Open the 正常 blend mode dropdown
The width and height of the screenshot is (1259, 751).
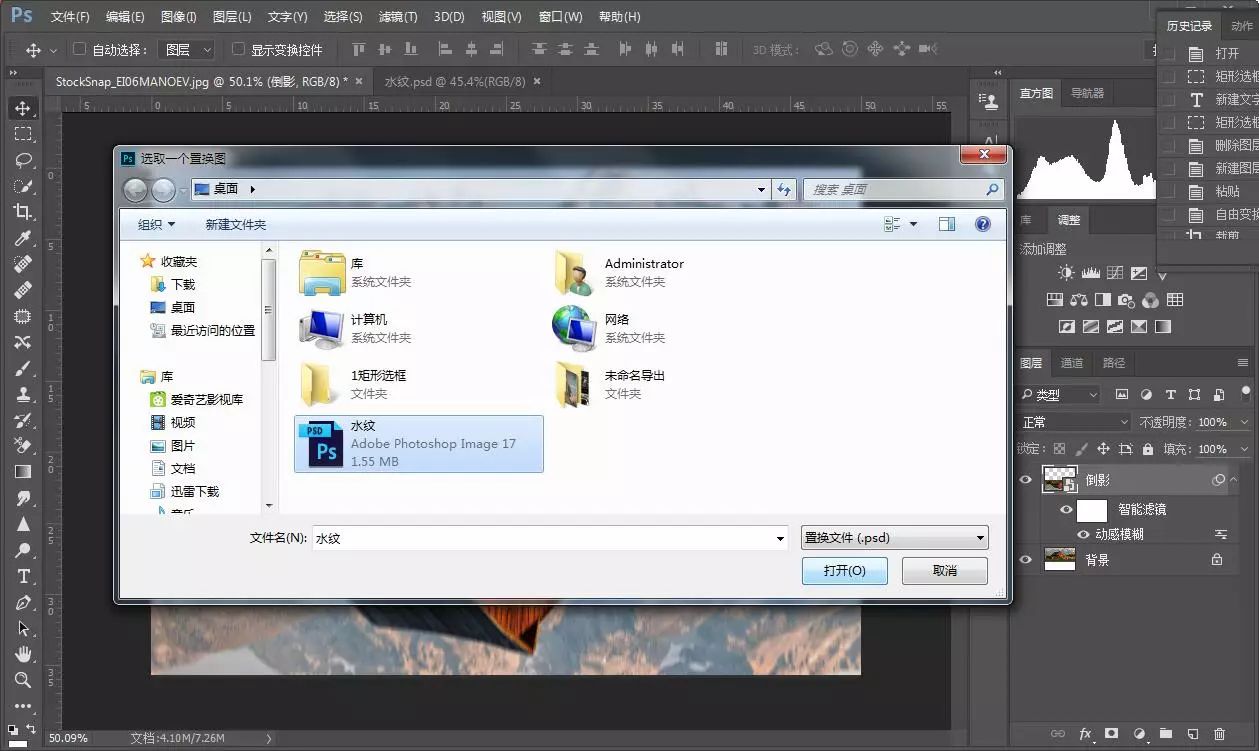(x=1074, y=422)
